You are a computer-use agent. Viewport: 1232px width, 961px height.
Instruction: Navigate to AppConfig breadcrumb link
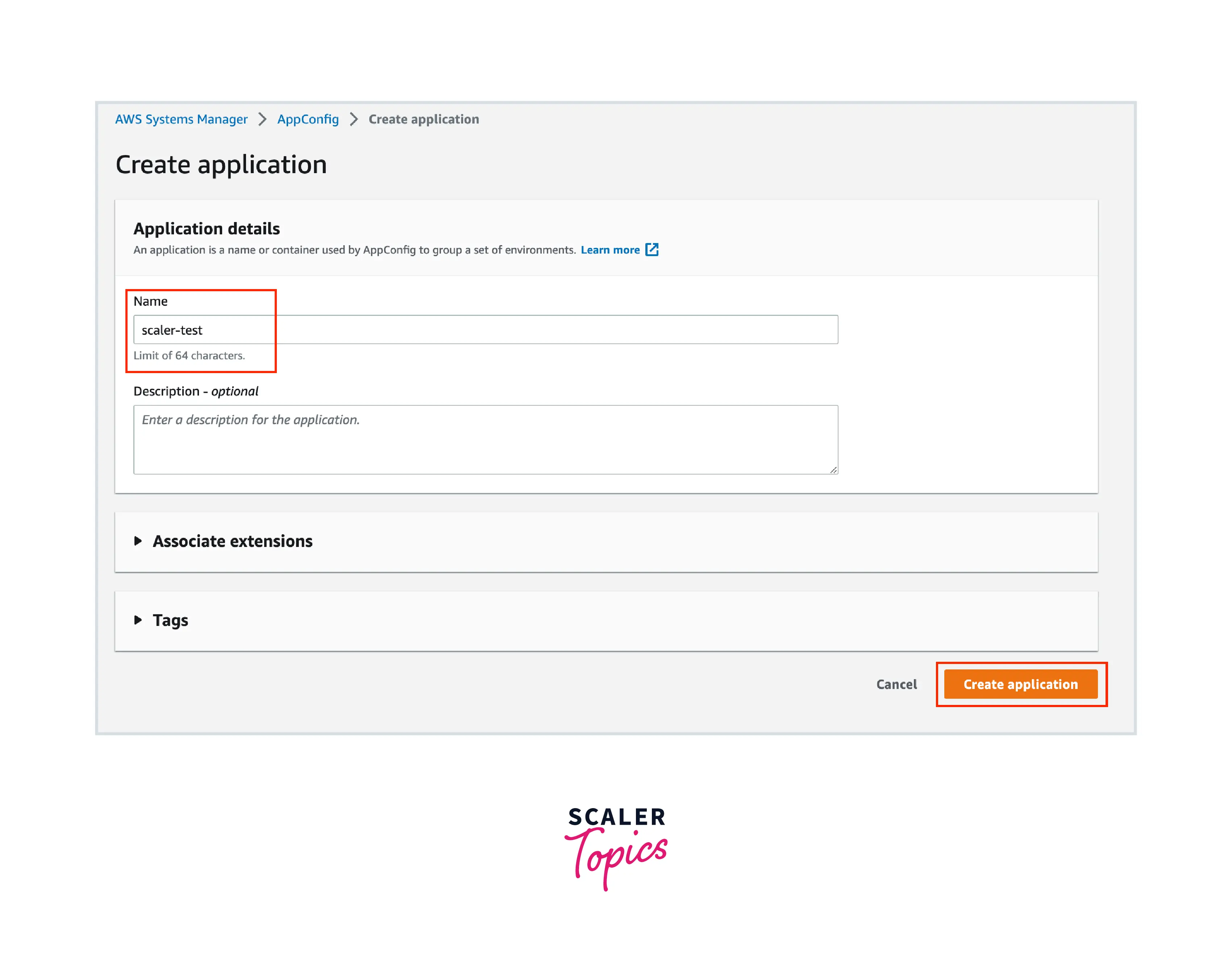(x=308, y=119)
